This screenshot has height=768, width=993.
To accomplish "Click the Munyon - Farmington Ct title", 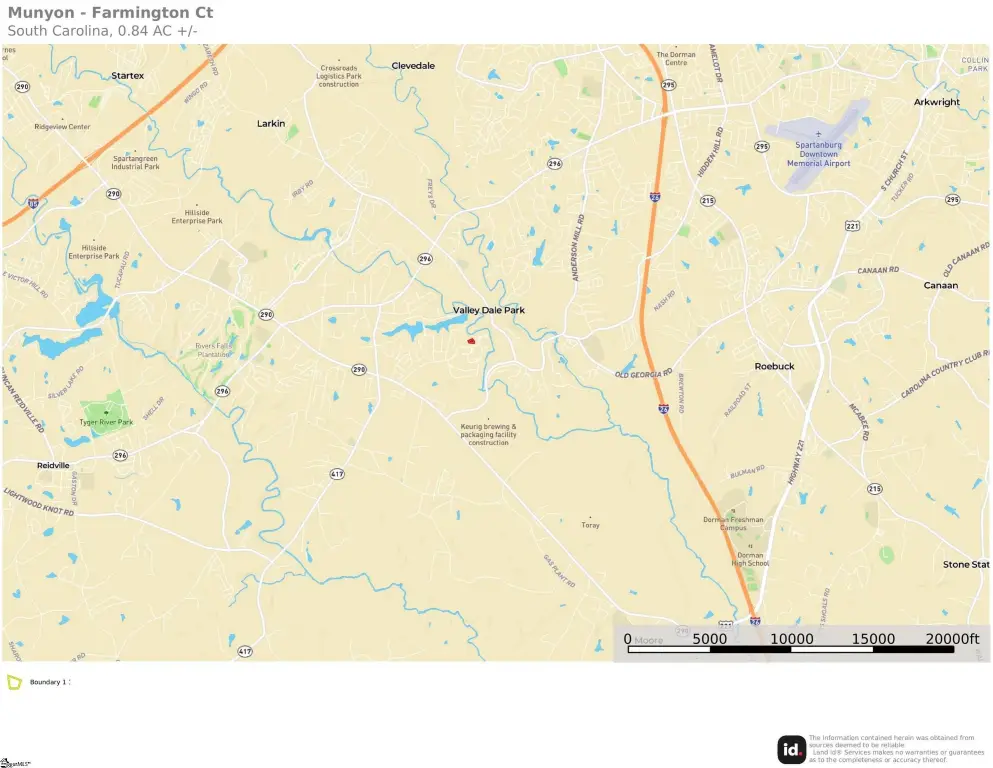I will 110,13.
